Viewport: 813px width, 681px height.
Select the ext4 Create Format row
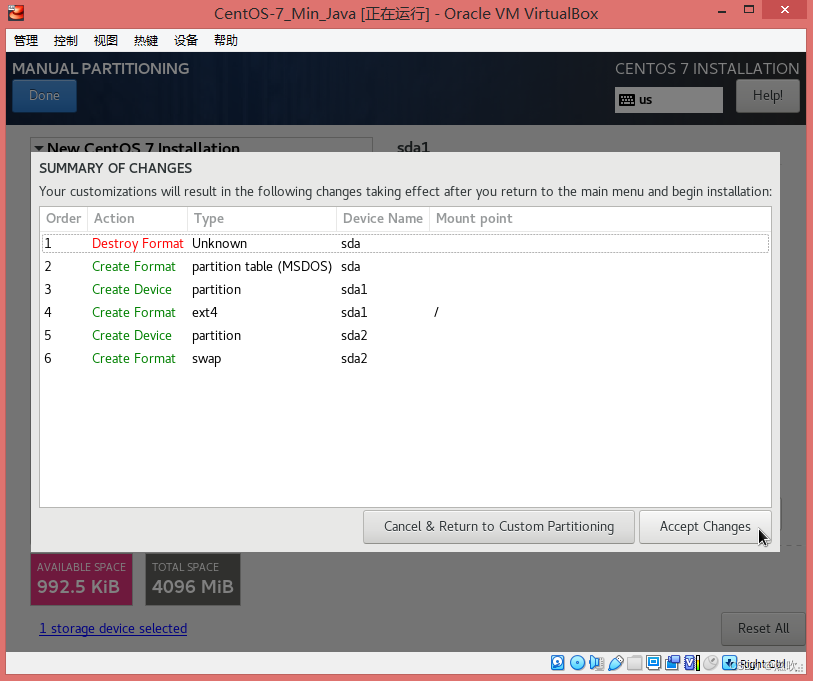tap(405, 312)
